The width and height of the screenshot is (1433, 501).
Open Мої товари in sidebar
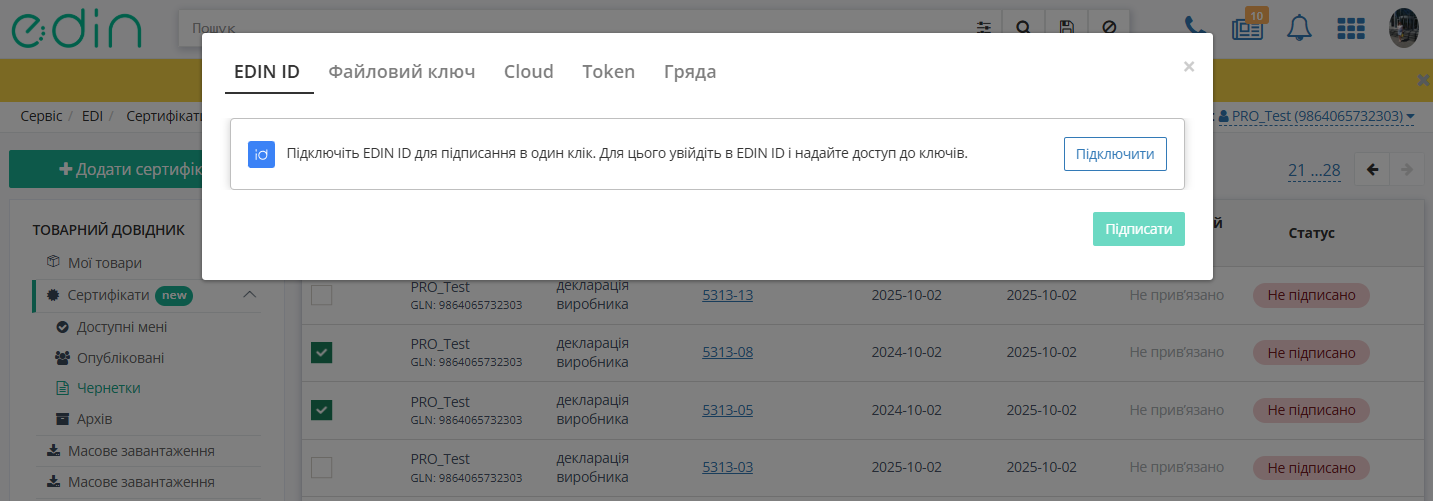pos(105,262)
